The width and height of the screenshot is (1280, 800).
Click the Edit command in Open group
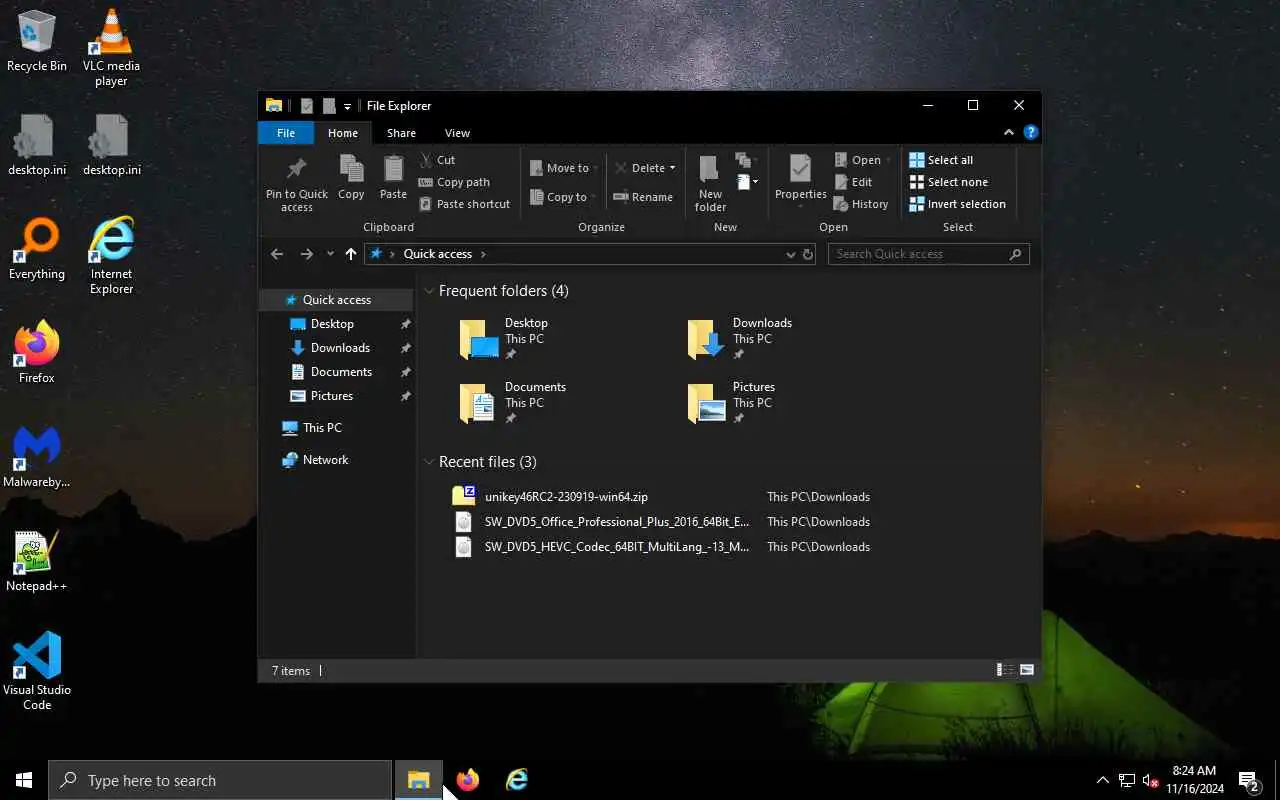(853, 182)
